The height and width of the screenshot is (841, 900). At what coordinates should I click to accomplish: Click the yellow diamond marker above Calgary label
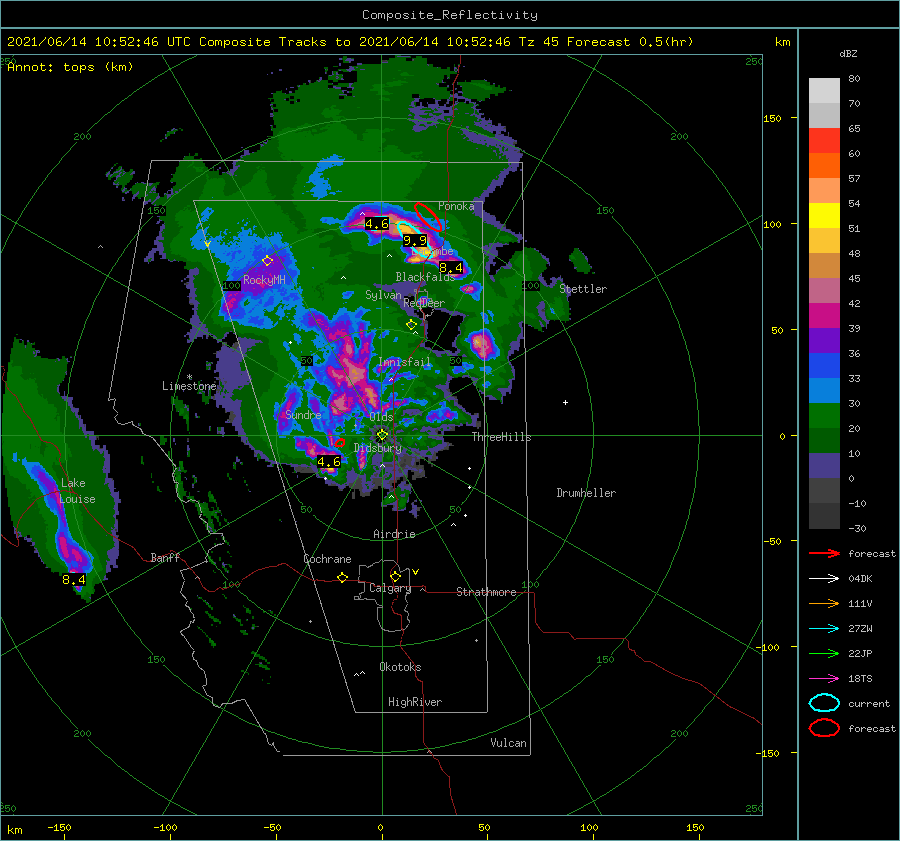395,576
